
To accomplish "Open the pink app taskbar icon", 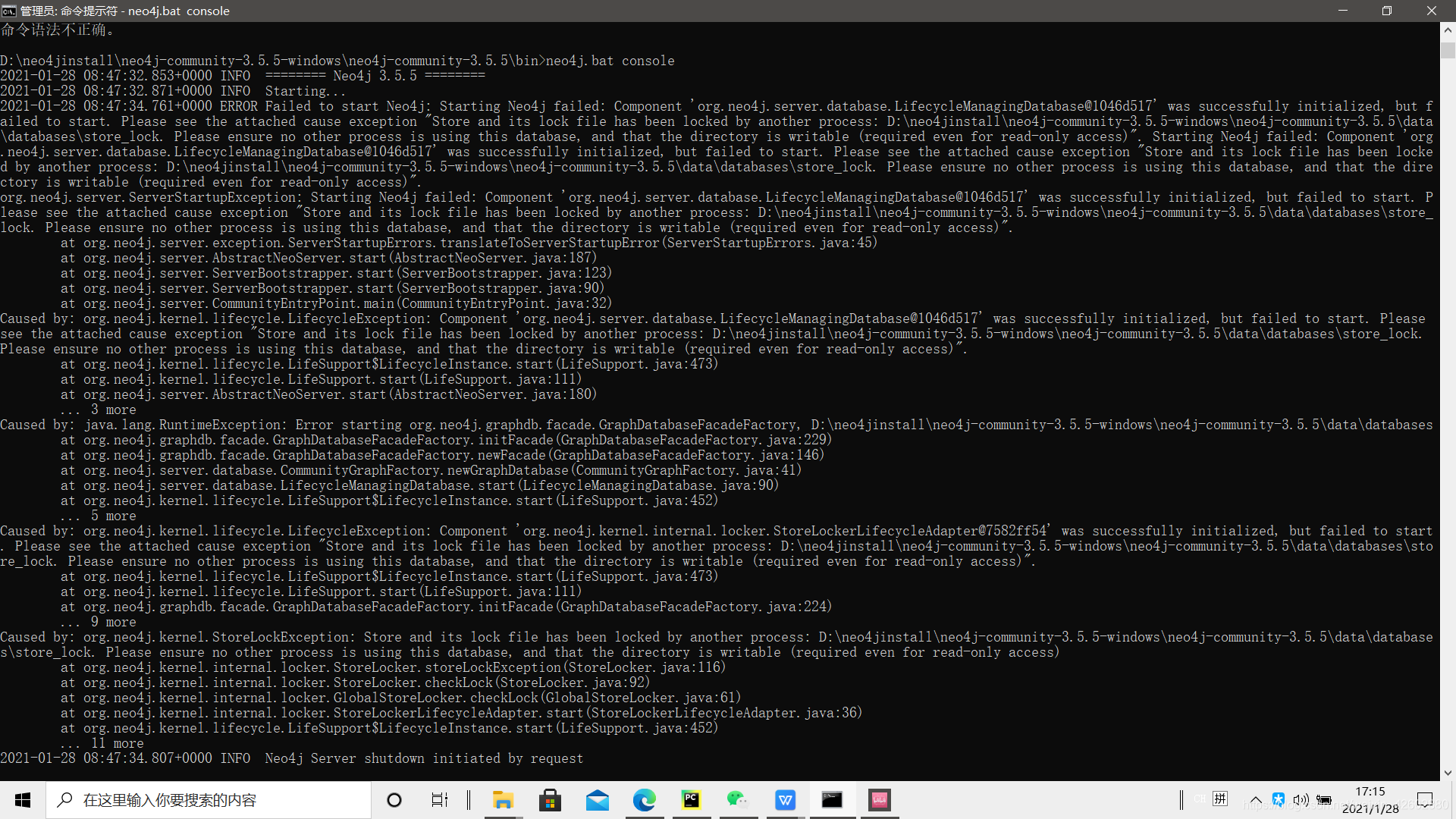I will 879,800.
